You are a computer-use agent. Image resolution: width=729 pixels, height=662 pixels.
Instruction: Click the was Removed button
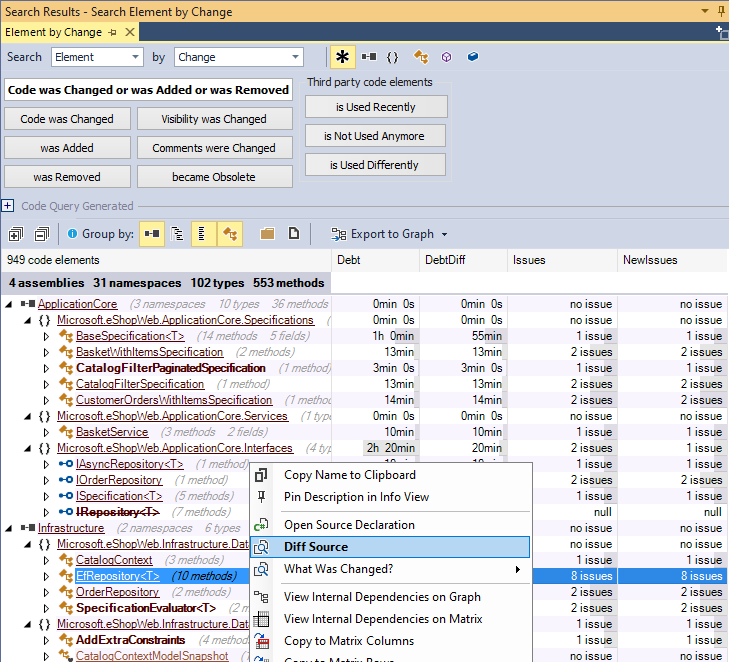67,177
